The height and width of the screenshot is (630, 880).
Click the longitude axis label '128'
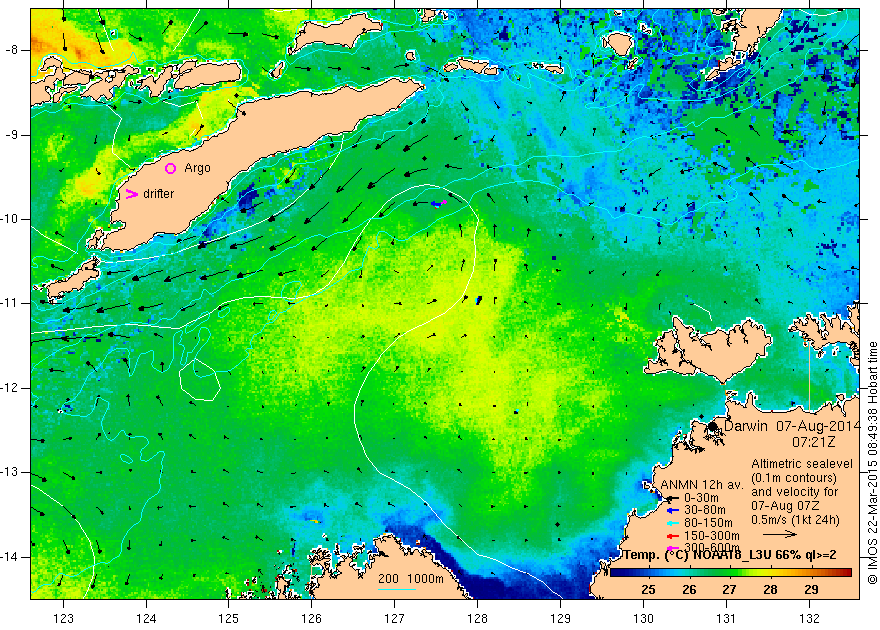tap(478, 619)
